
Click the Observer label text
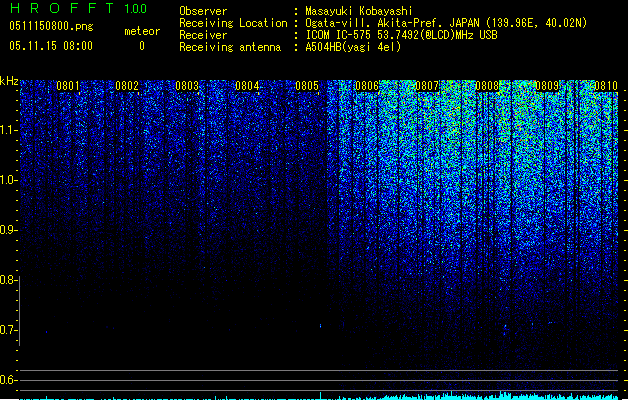pos(203,11)
